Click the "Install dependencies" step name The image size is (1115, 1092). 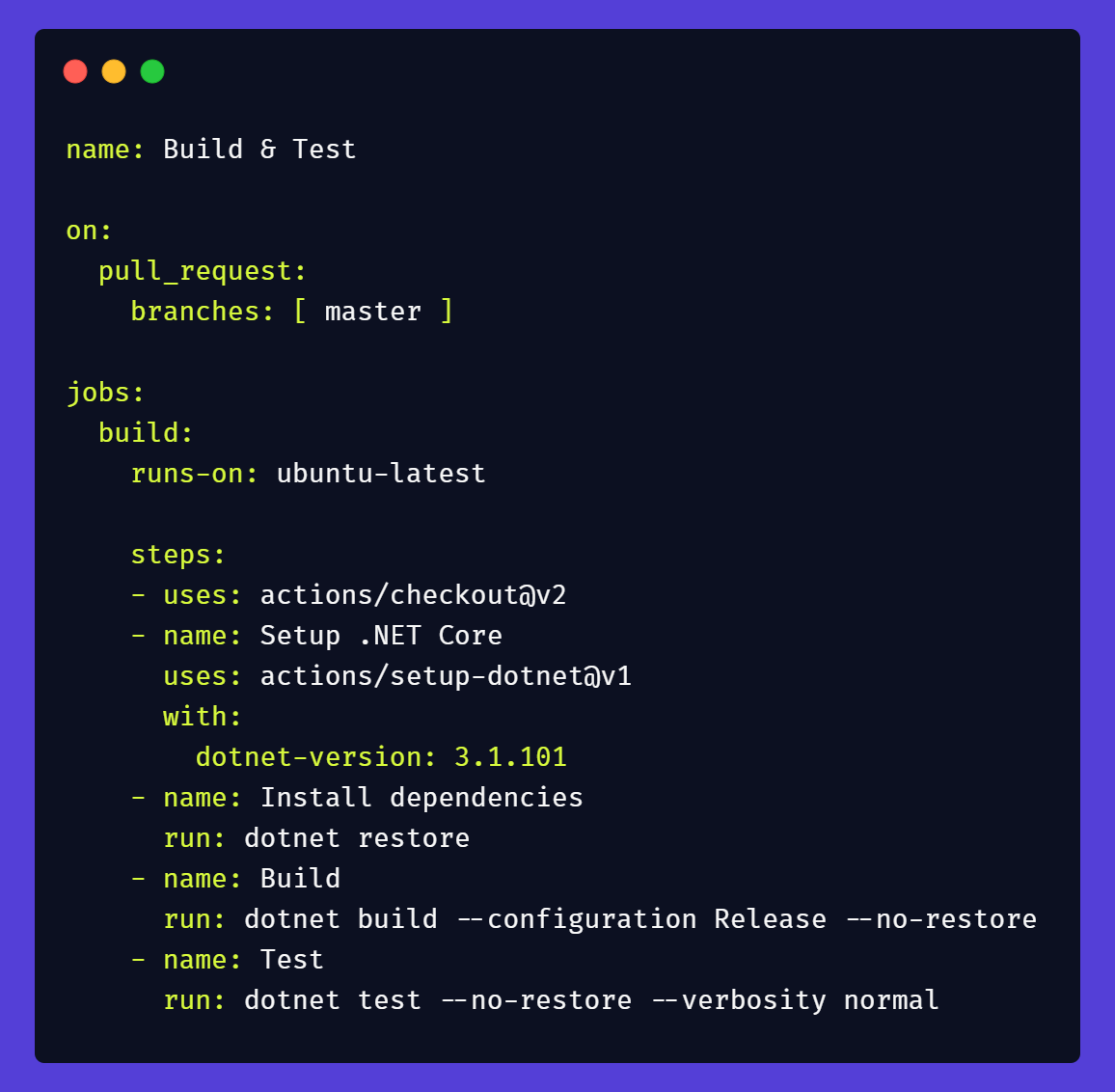pos(422,798)
